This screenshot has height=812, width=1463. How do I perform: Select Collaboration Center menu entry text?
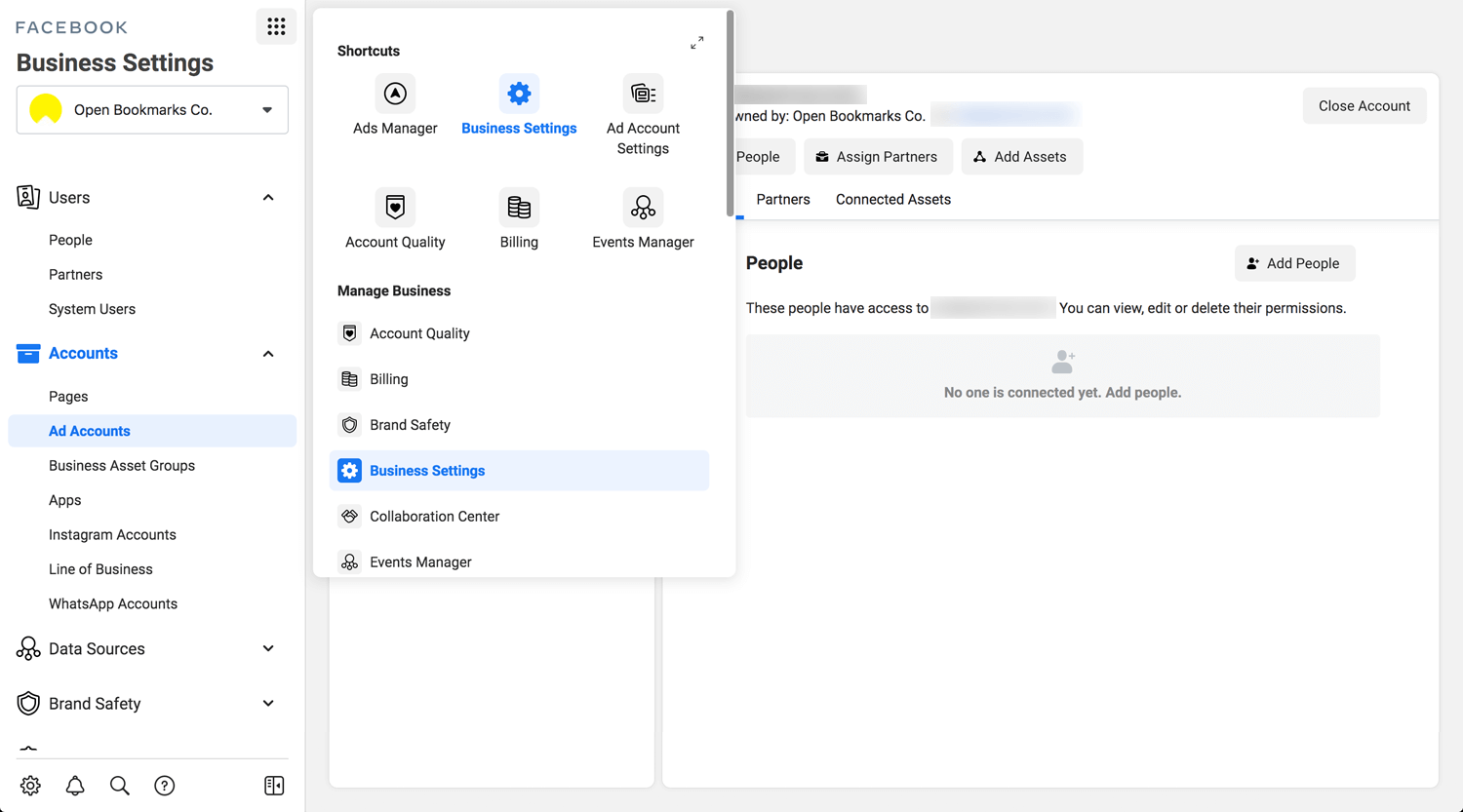pyautogui.click(x=434, y=517)
